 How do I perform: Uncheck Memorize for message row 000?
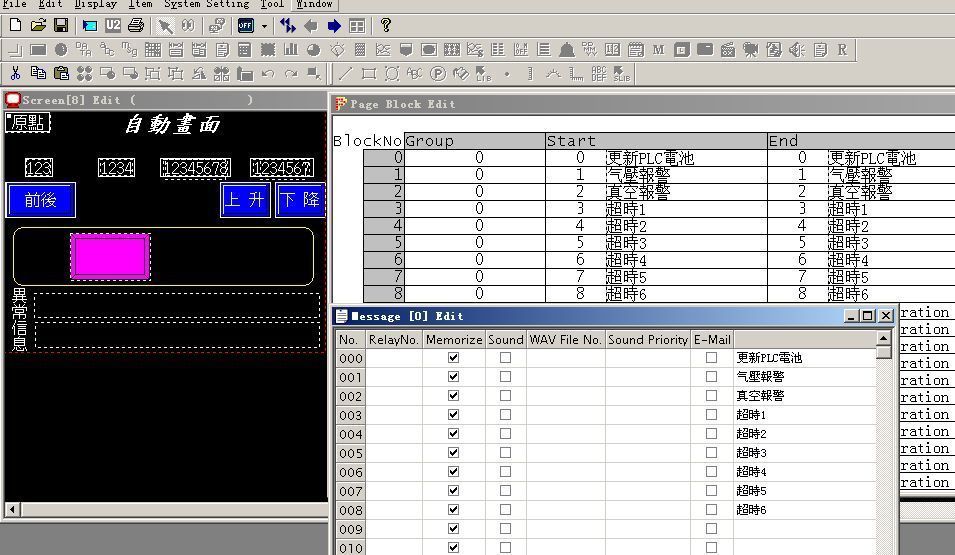(x=453, y=358)
